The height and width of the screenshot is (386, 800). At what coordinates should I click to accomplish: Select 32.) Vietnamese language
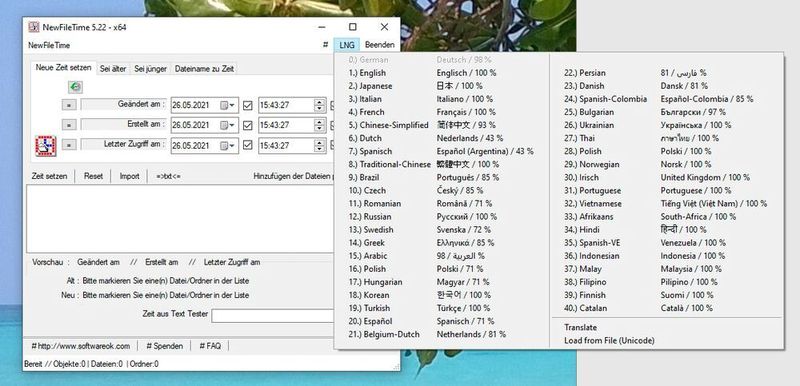(666, 203)
